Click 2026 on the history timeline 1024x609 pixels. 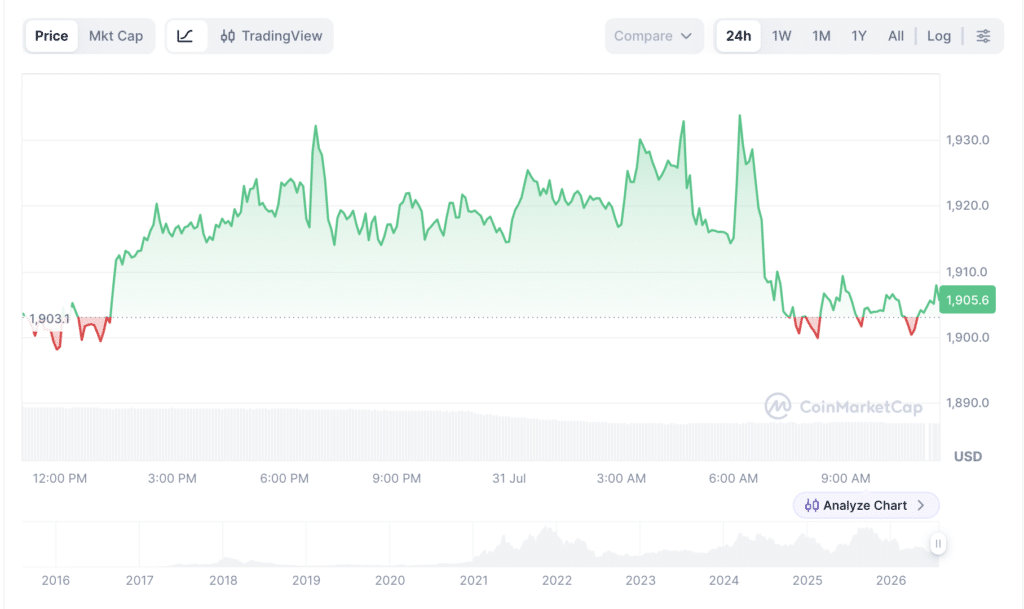pos(891,580)
